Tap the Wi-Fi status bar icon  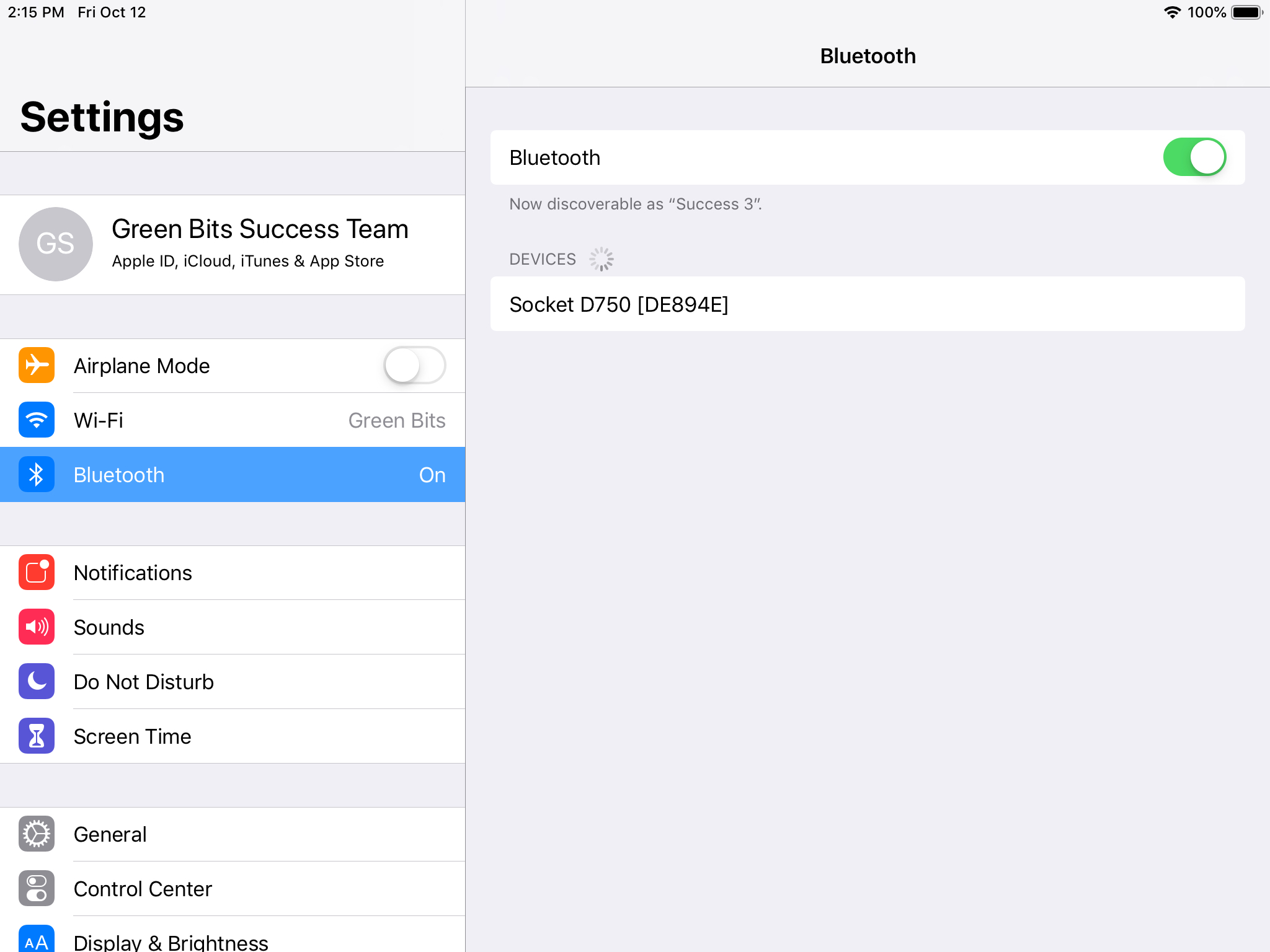[x=1172, y=12]
